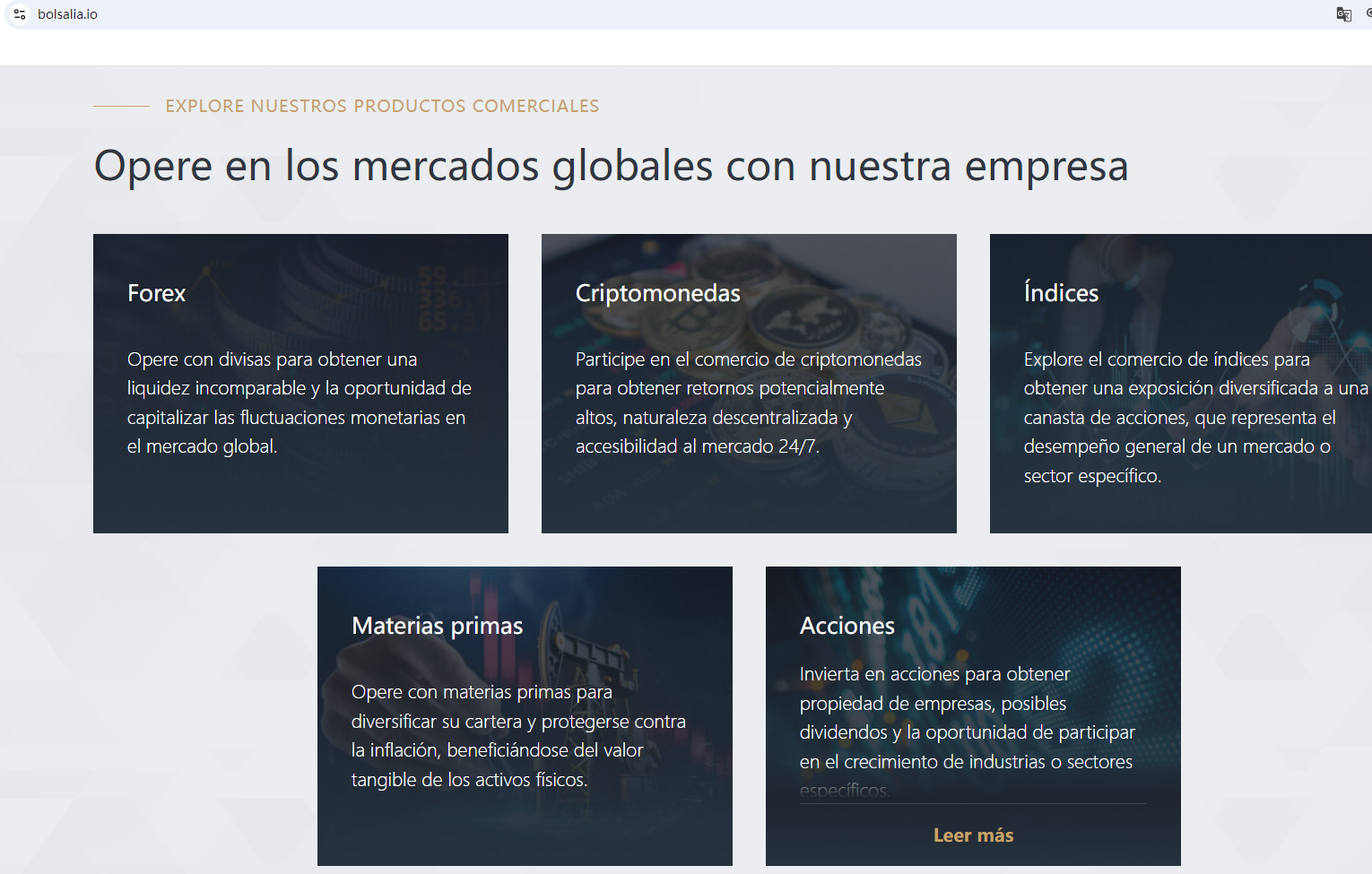Click the Criptomonedas card title
Screen dimensions: 1372x874
coord(658,293)
